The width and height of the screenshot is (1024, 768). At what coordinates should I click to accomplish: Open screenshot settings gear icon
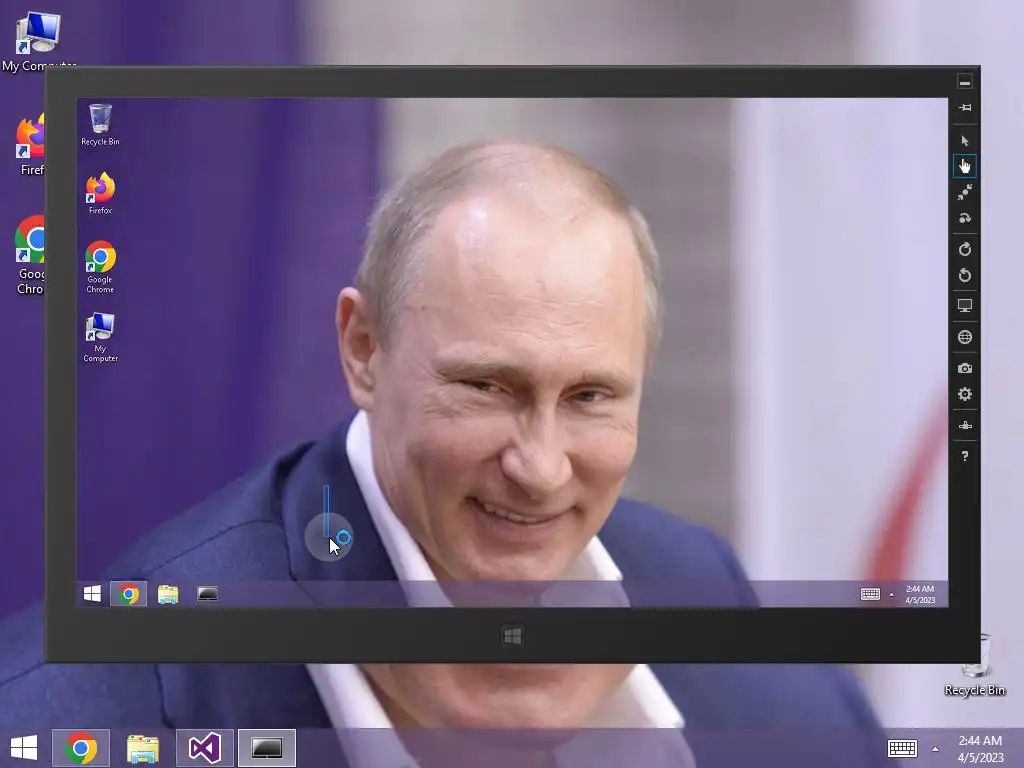click(x=965, y=394)
